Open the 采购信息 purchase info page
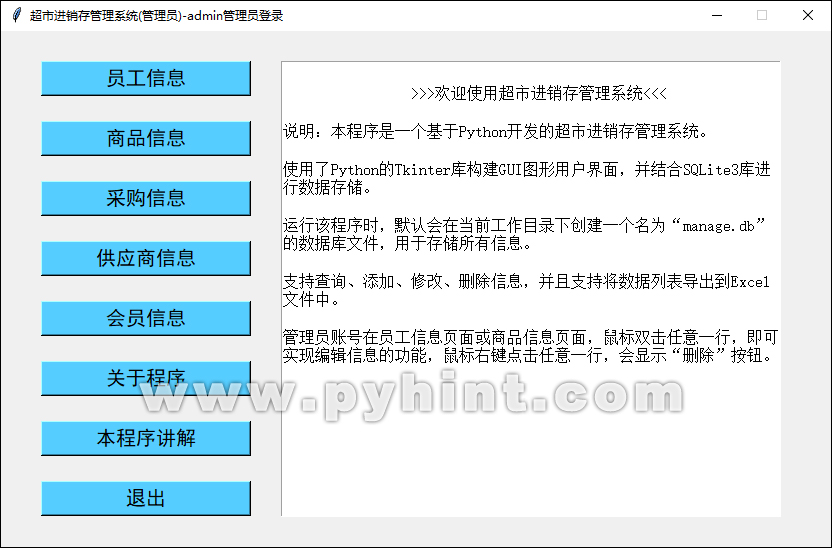 146,198
